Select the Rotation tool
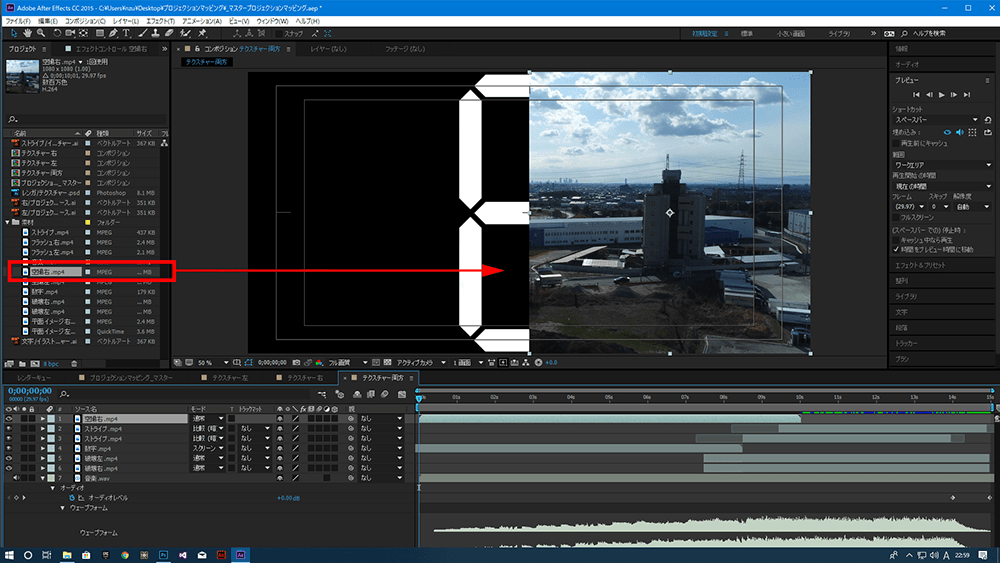Image resolution: width=1000 pixels, height=563 pixels. point(55,33)
